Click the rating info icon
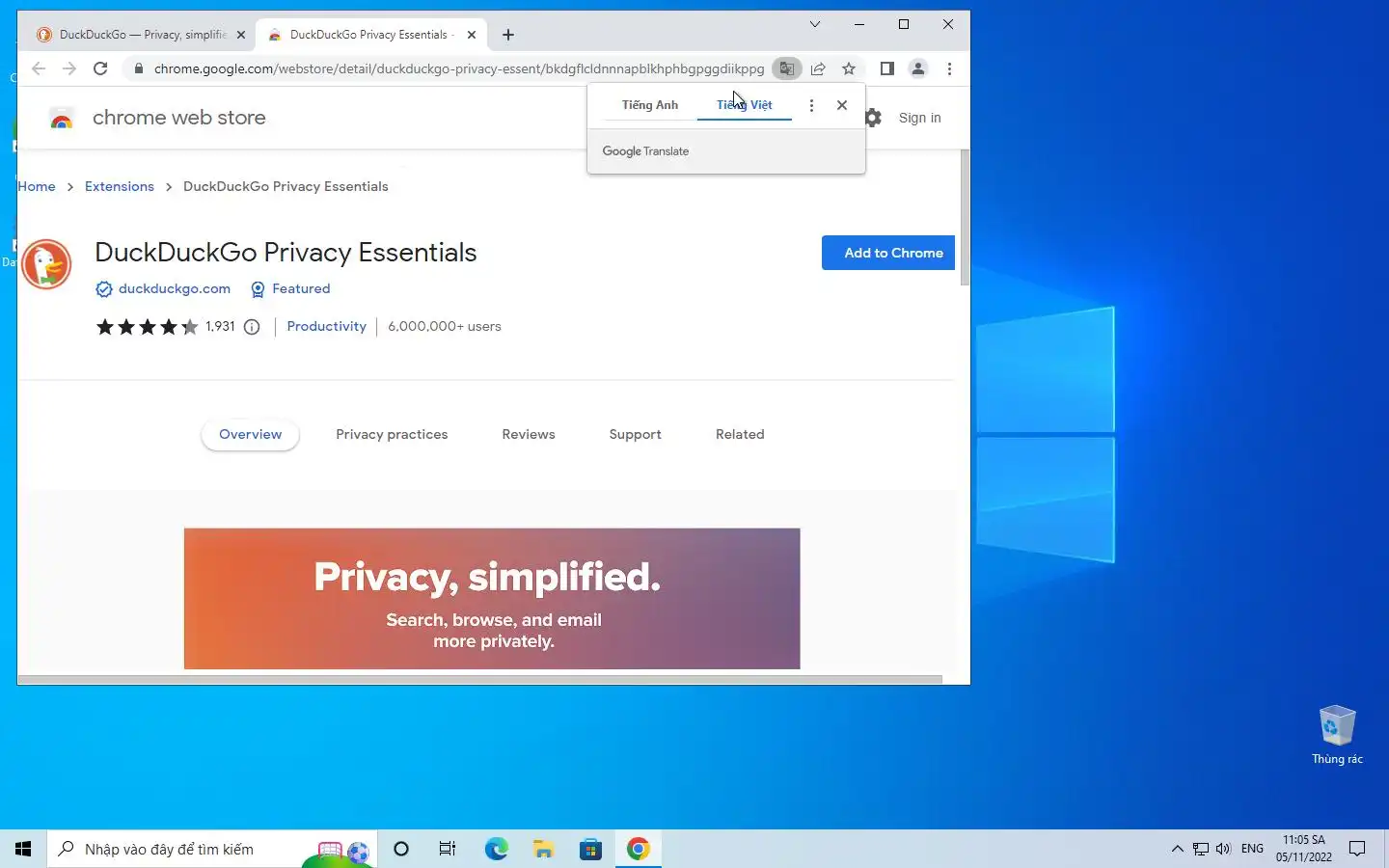Screen dimensions: 1389x868 [252, 327]
